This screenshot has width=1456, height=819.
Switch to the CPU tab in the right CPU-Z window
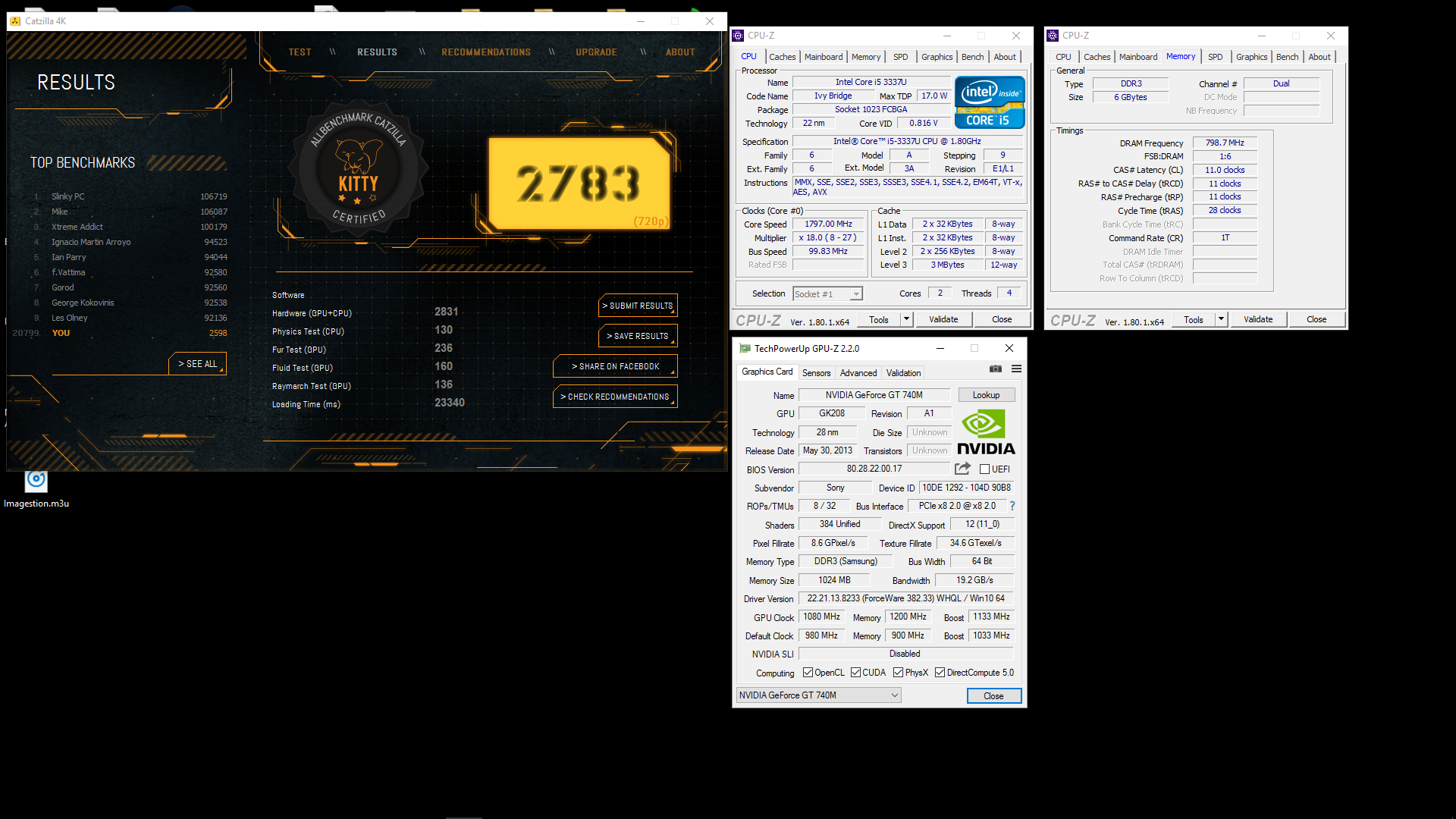(1063, 57)
